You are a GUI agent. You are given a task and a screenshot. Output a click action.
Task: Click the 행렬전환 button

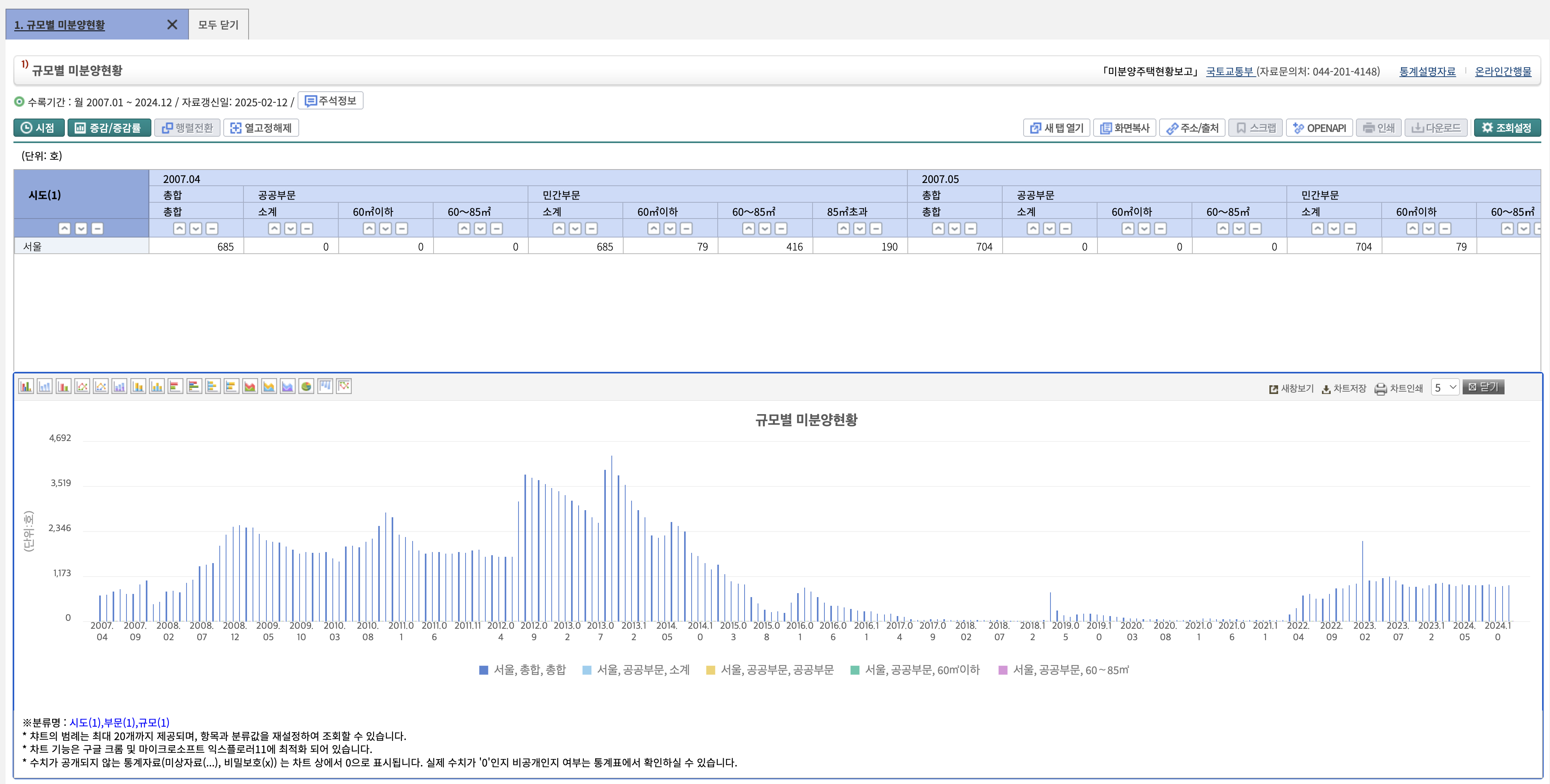coord(187,128)
